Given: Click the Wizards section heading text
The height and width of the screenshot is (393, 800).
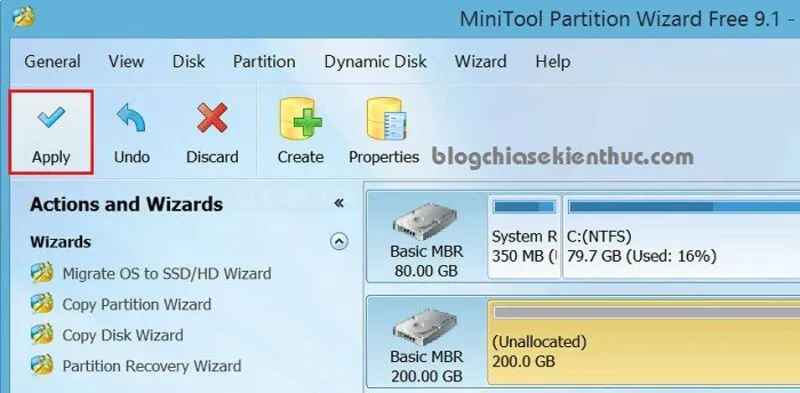Looking at the screenshot, I should 61,241.
